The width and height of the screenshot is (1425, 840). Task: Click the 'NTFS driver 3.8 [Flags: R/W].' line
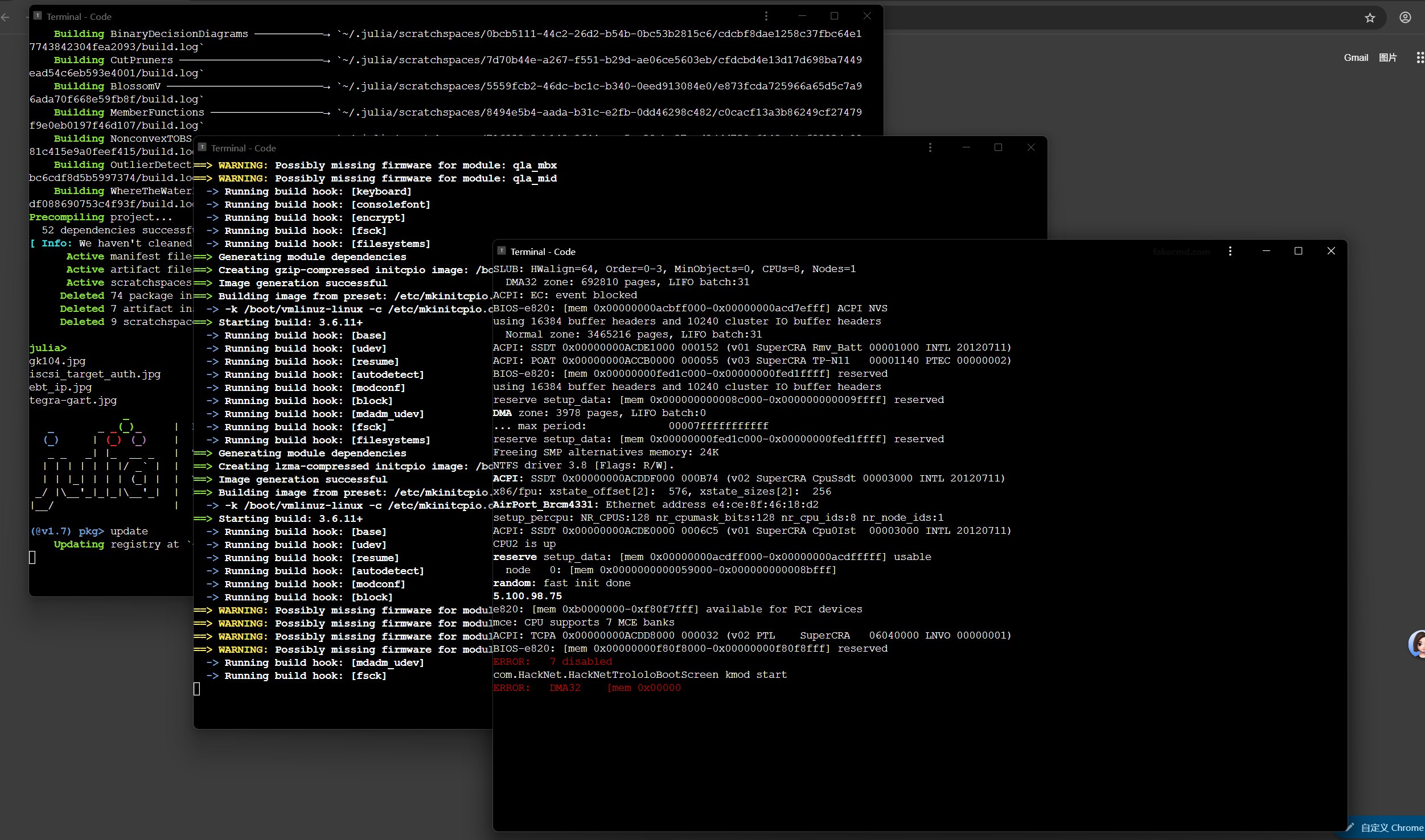(584, 465)
